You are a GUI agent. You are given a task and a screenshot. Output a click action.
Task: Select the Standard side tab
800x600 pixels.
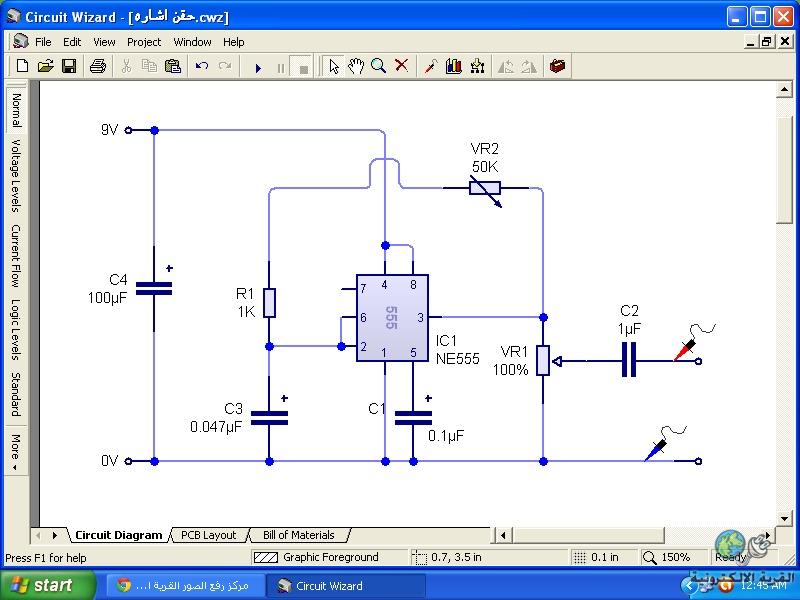tap(16, 394)
